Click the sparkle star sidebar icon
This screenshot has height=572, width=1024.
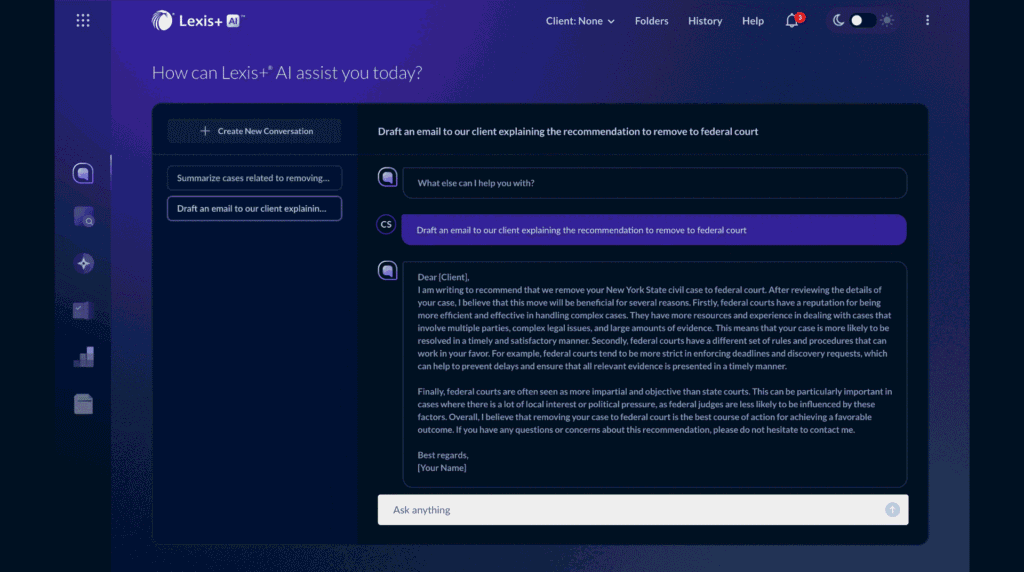click(84, 263)
